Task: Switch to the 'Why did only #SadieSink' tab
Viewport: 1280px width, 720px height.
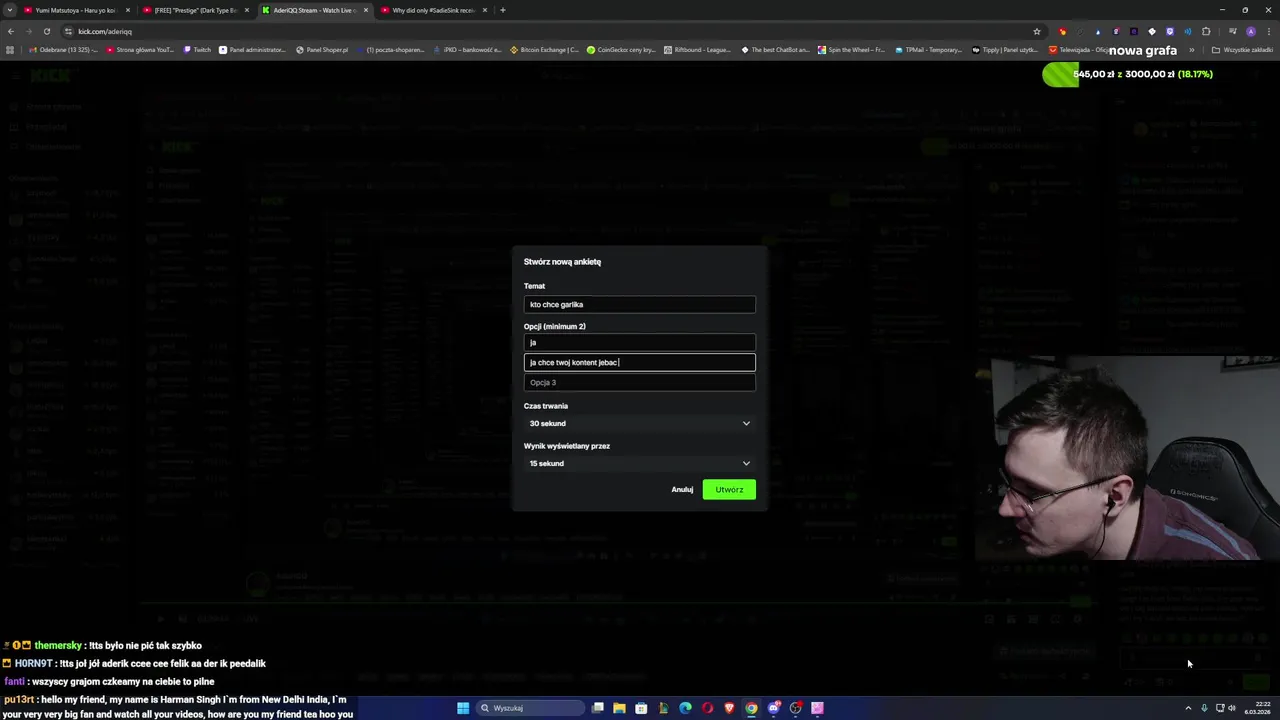Action: 433,10
